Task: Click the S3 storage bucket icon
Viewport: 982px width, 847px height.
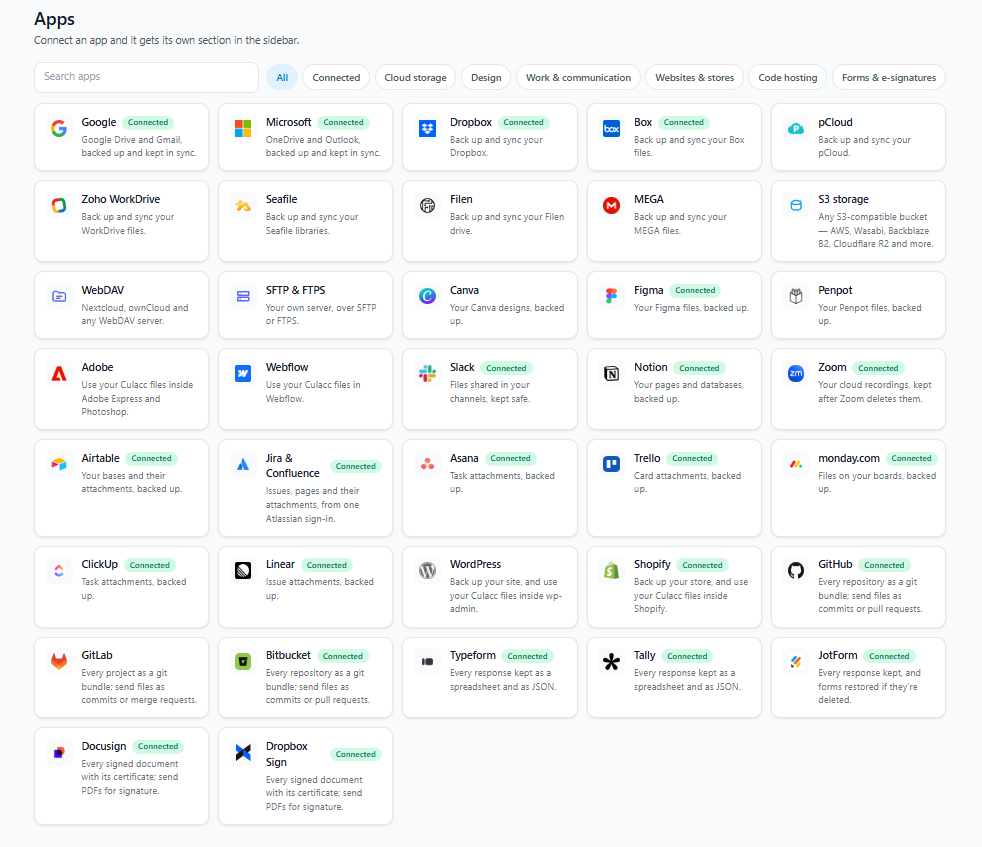Action: click(796, 205)
